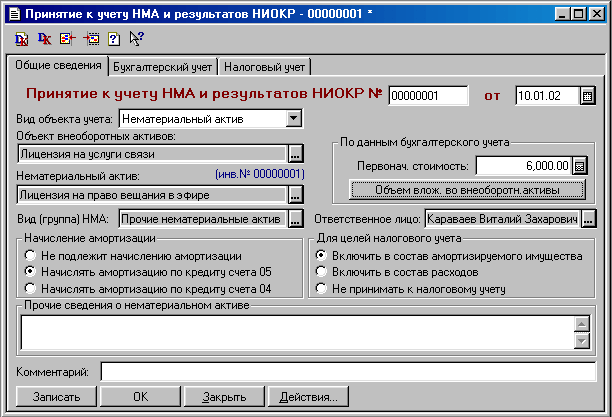Open the calendar picker beside the date field
The image size is (612, 417).
click(587, 96)
